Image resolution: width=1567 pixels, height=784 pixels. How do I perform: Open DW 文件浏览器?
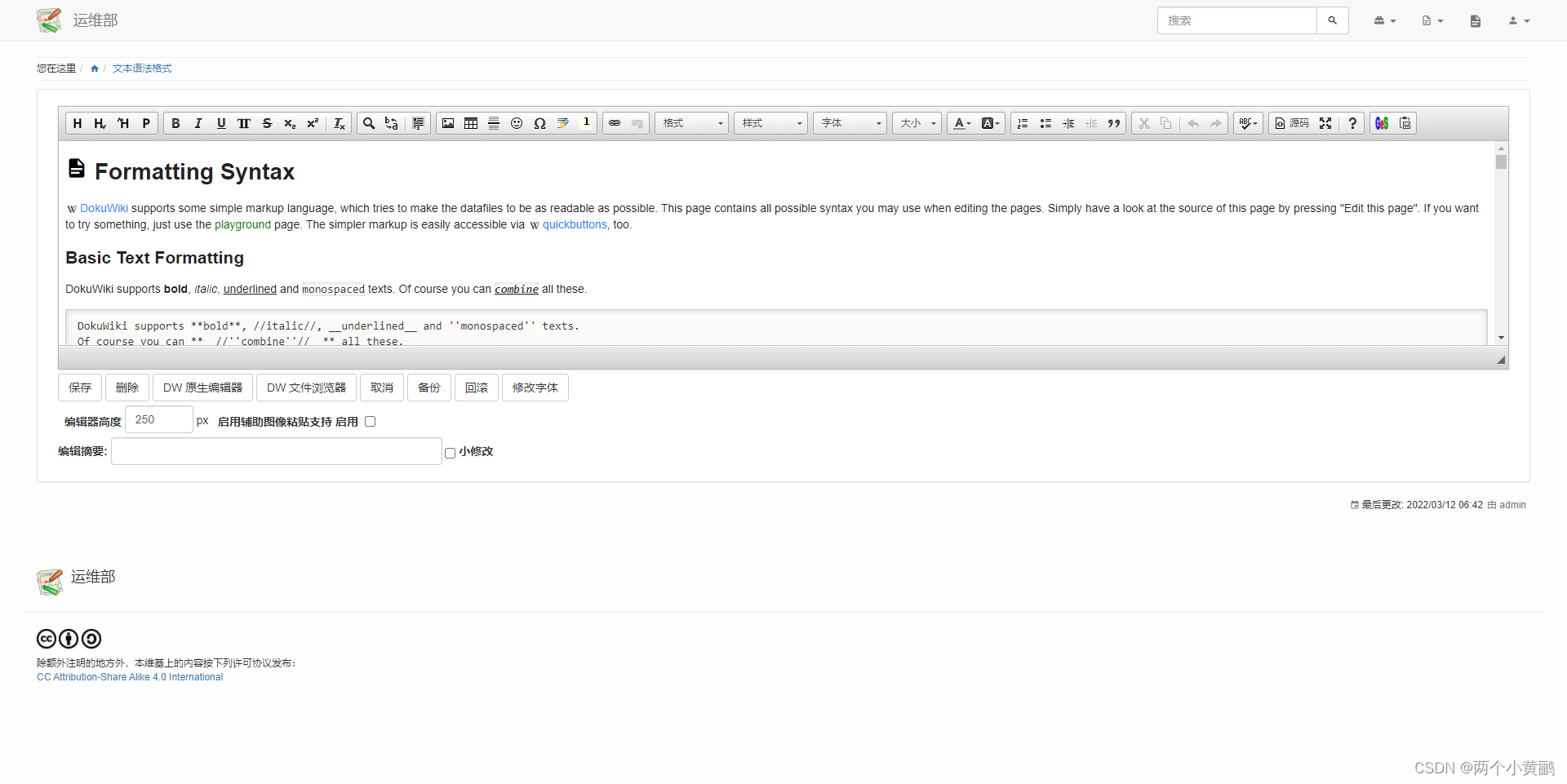point(306,388)
